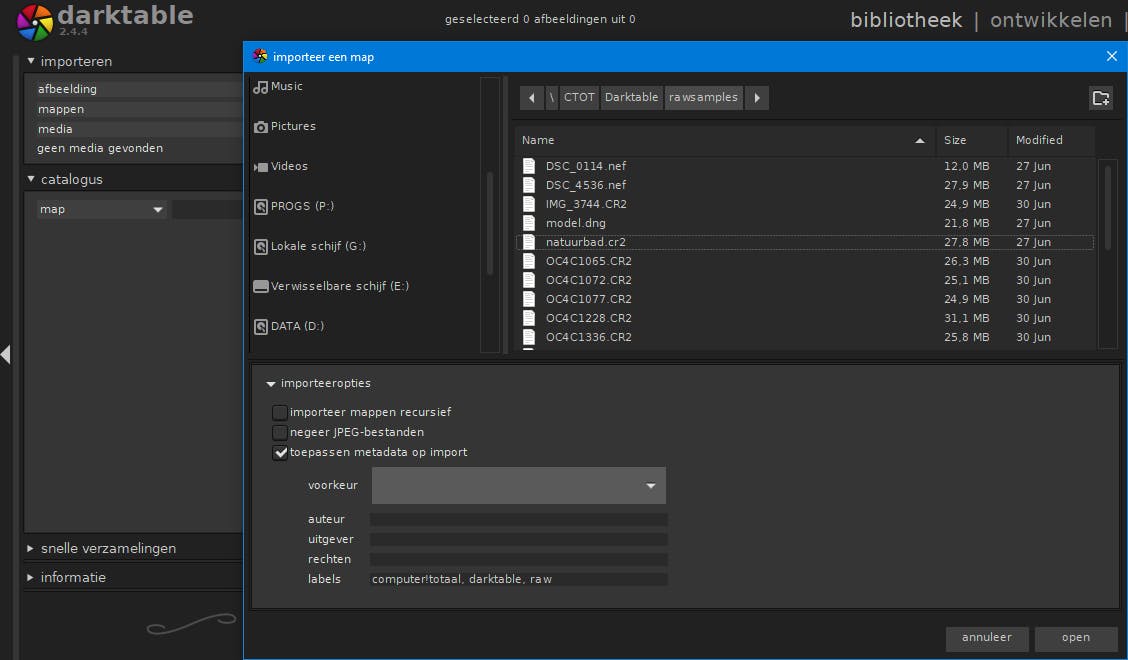
Task: Open the Pictures folder shortcut
Action: 292,127
